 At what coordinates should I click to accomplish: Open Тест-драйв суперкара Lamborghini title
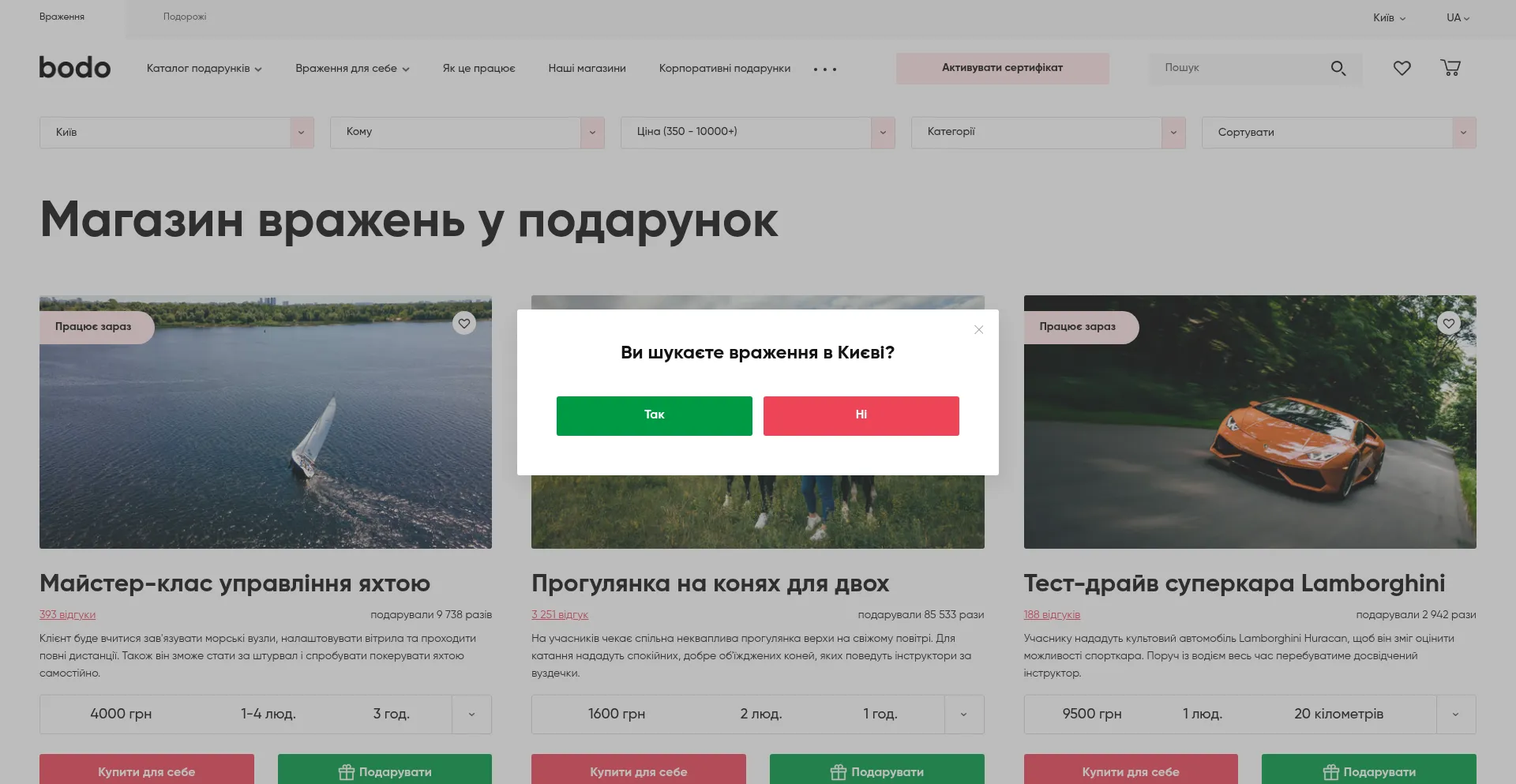1234,583
